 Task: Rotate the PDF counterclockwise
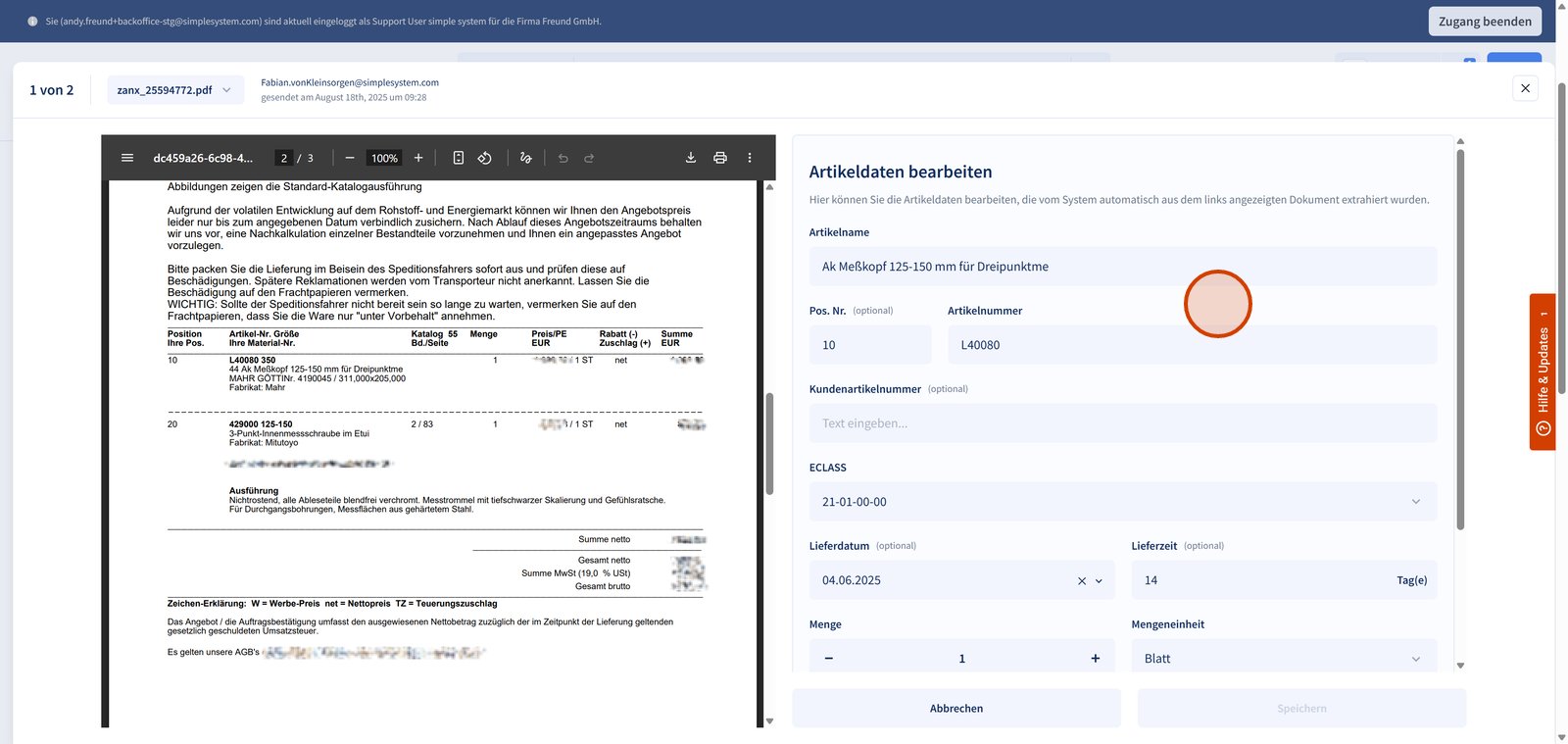[485, 158]
